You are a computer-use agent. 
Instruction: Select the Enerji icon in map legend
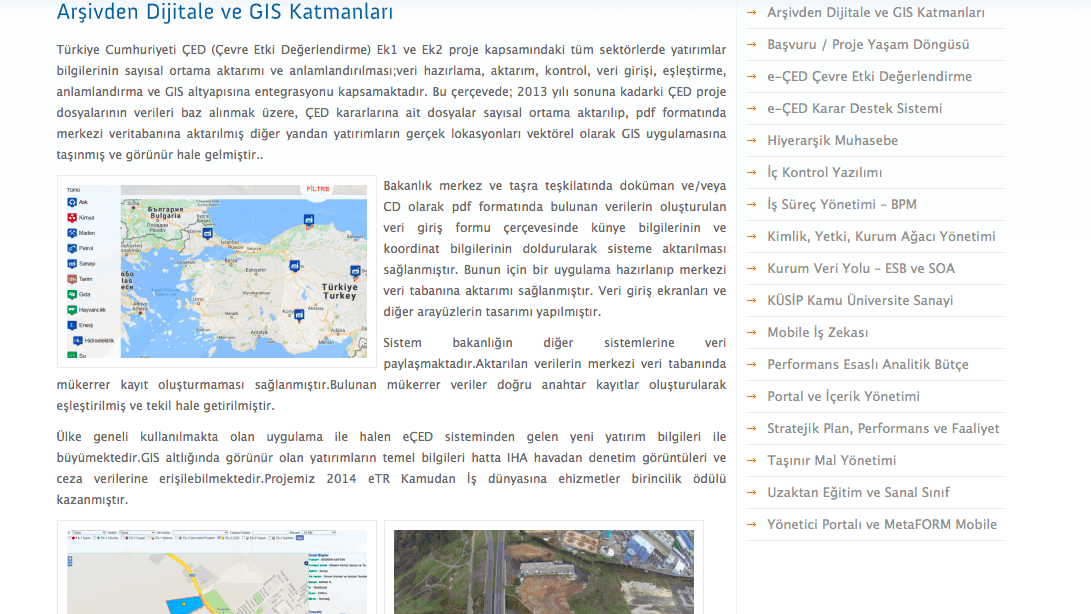pos(71,325)
